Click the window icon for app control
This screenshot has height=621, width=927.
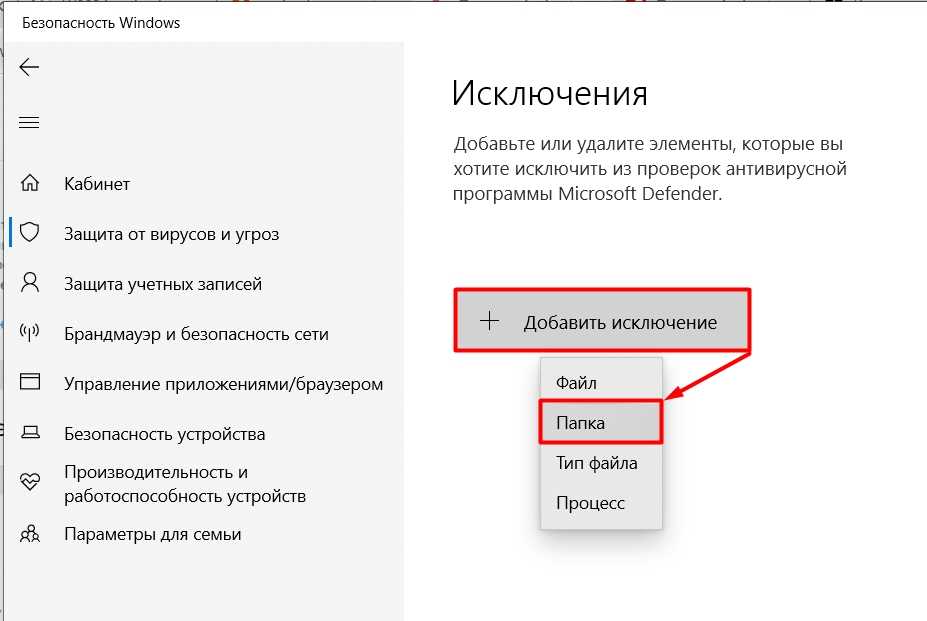point(30,381)
